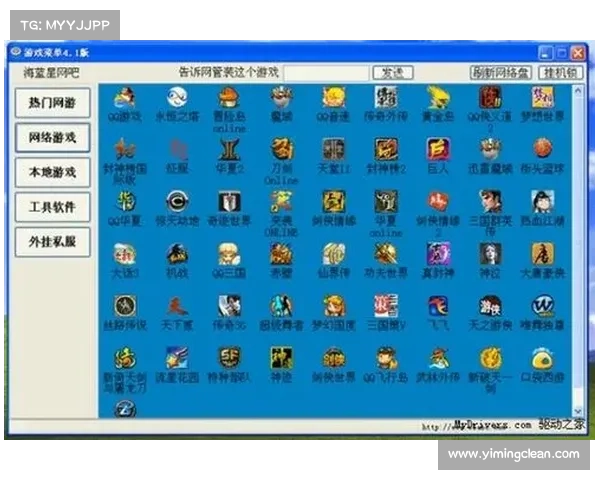The width and height of the screenshot is (600, 480).
Task: Open the 流星花园 game icon
Action: pos(177,358)
